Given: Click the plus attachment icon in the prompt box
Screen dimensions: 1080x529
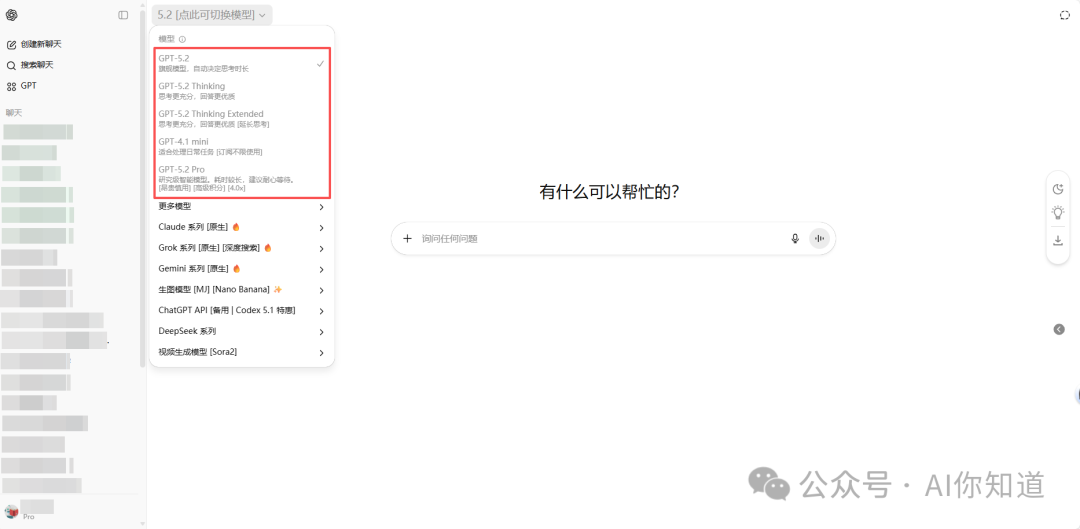Looking at the screenshot, I should click(x=407, y=239).
